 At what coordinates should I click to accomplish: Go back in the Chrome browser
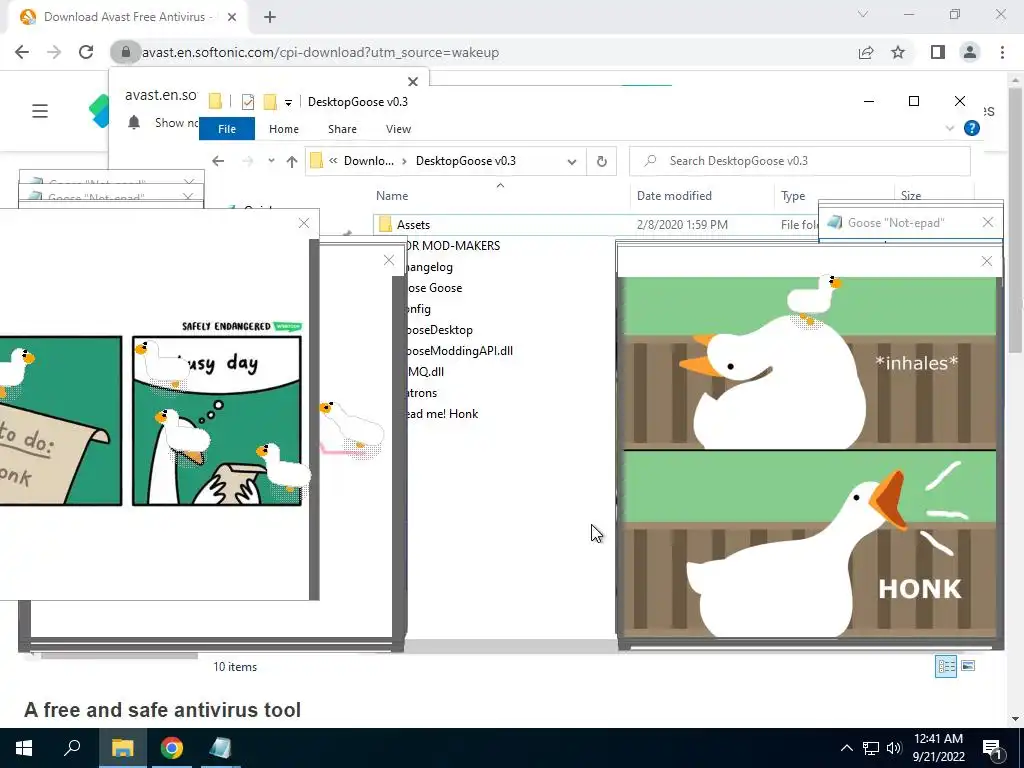pyautogui.click(x=22, y=52)
